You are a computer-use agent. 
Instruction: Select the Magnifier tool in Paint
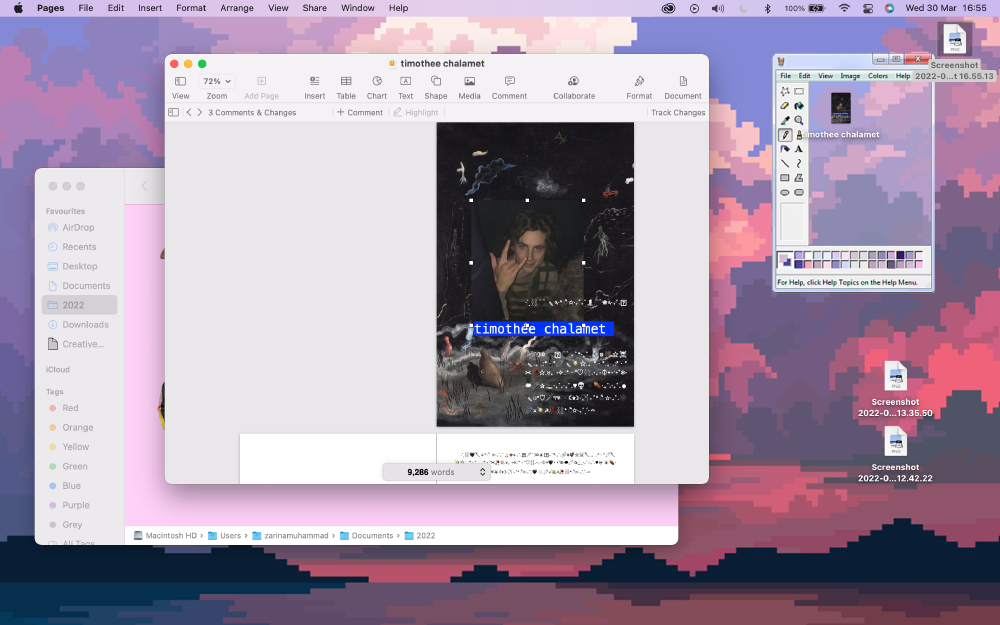pos(798,121)
